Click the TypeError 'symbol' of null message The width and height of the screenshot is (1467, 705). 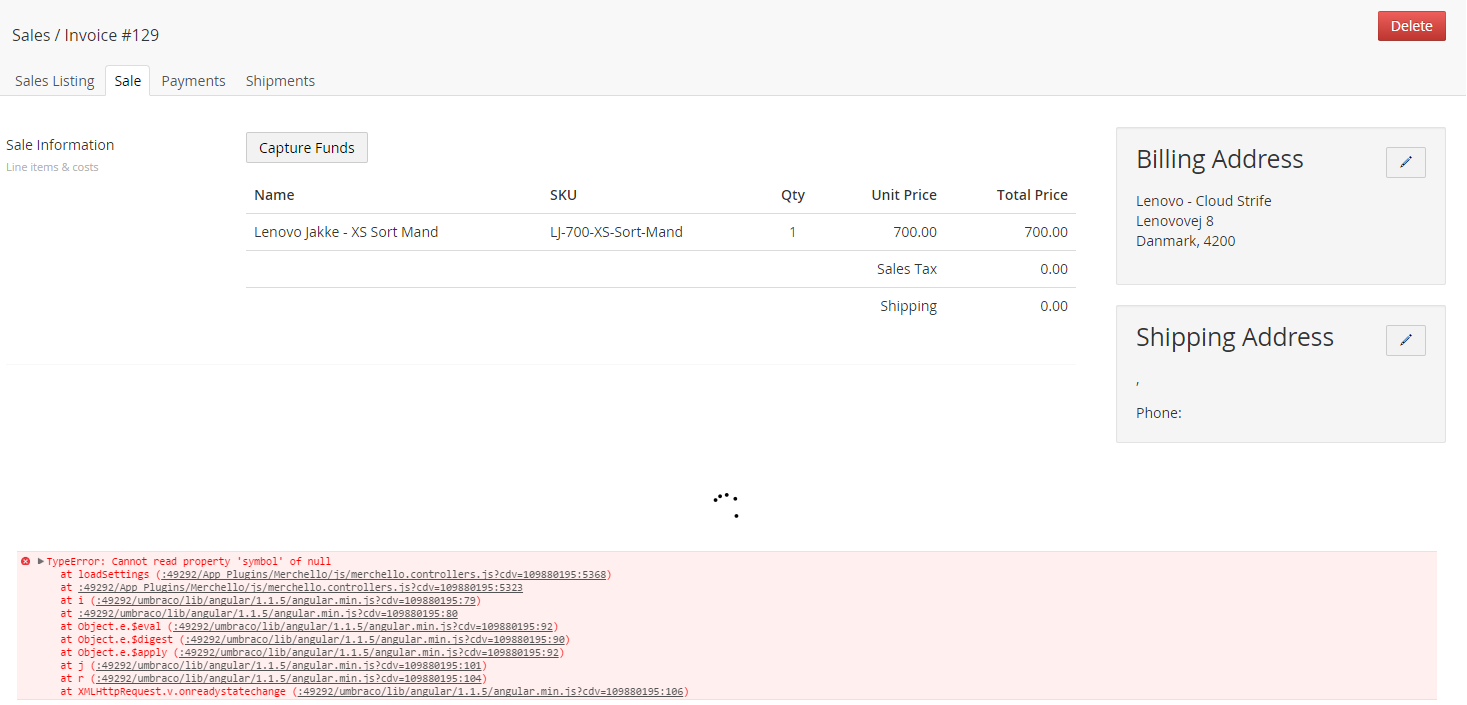click(x=189, y=562)
